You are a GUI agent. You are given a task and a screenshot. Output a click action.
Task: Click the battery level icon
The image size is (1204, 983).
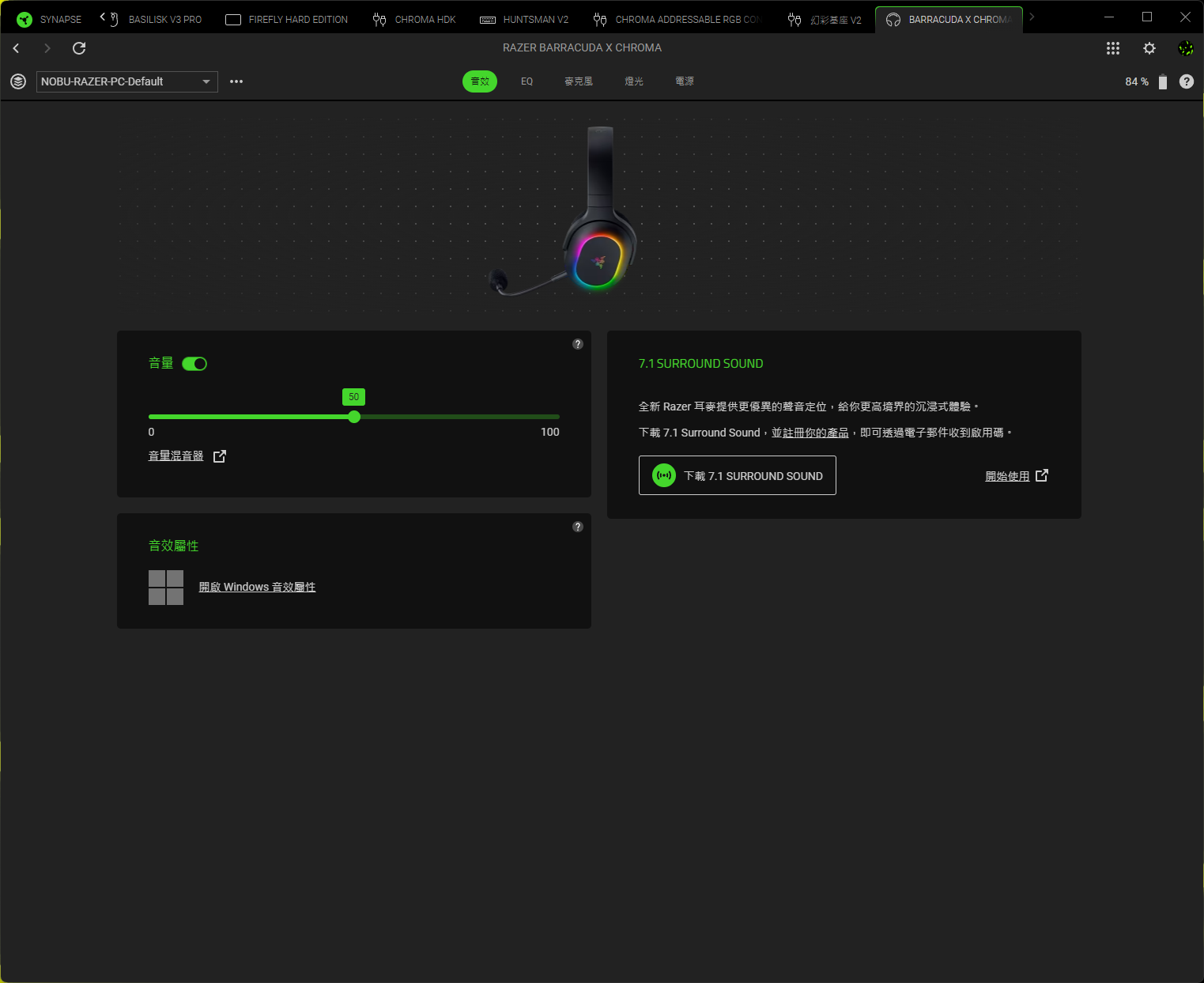1163,81
